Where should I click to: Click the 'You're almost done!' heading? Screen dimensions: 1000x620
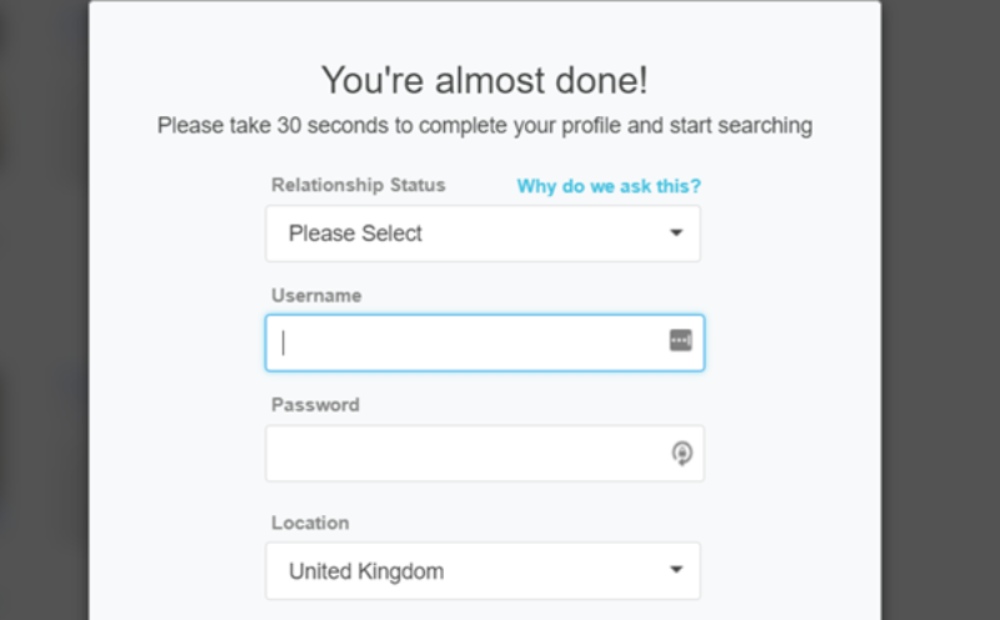click(x=484, y=80)
